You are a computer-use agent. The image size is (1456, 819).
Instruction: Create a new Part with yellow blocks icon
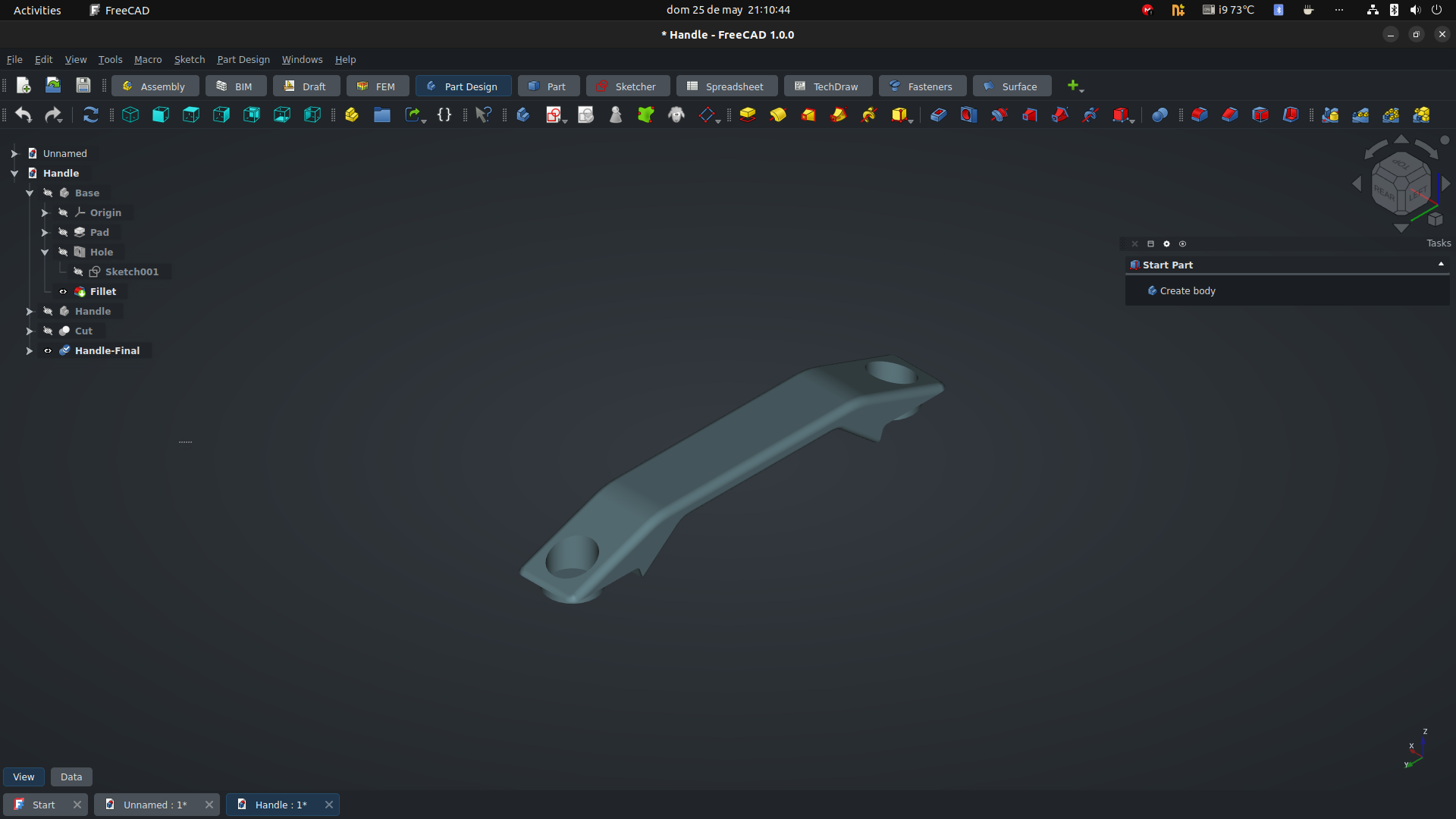pyautogui.click(x=352, y=115)
